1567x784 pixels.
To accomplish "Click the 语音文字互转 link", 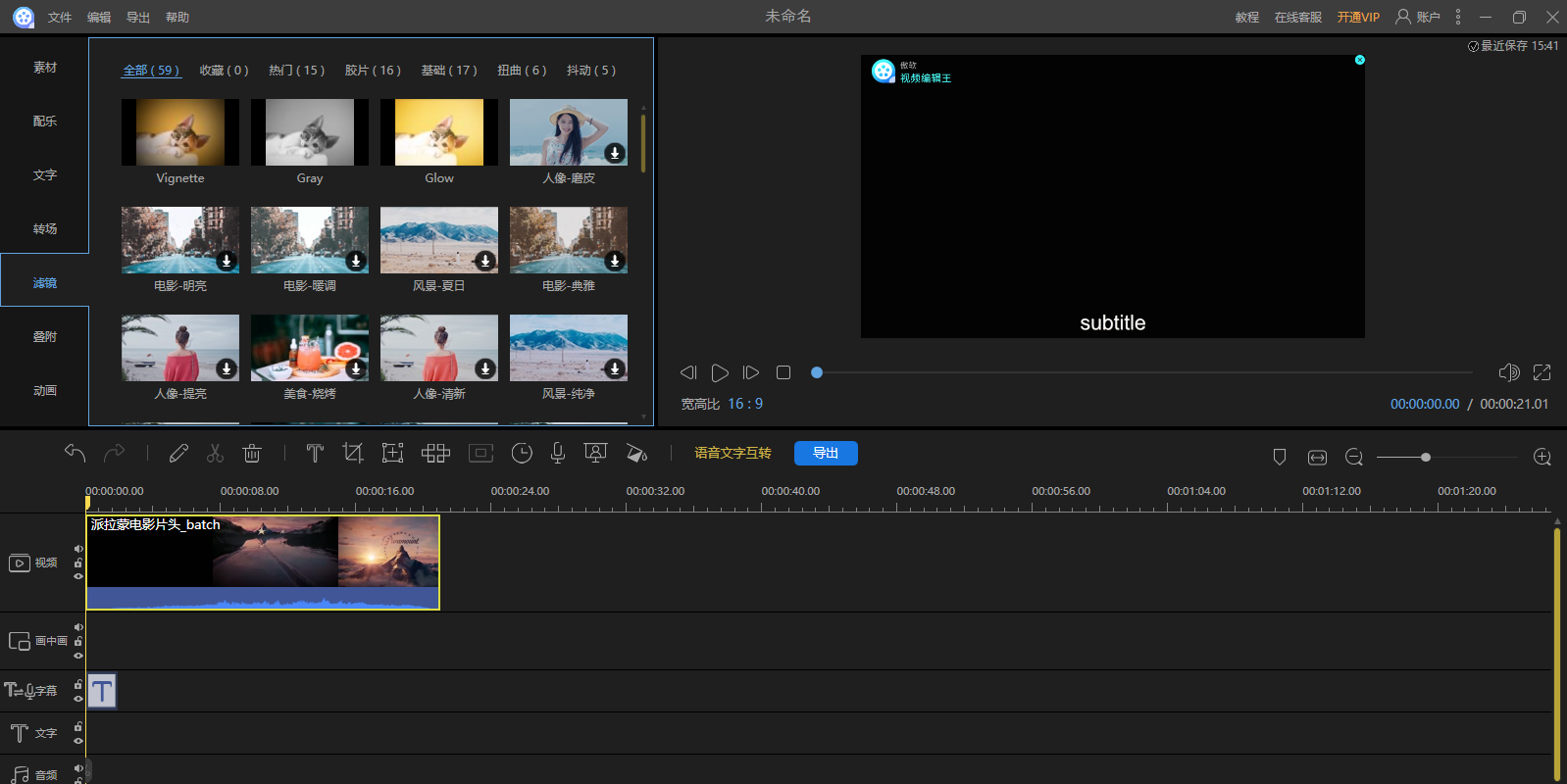I will click(733, 453).
